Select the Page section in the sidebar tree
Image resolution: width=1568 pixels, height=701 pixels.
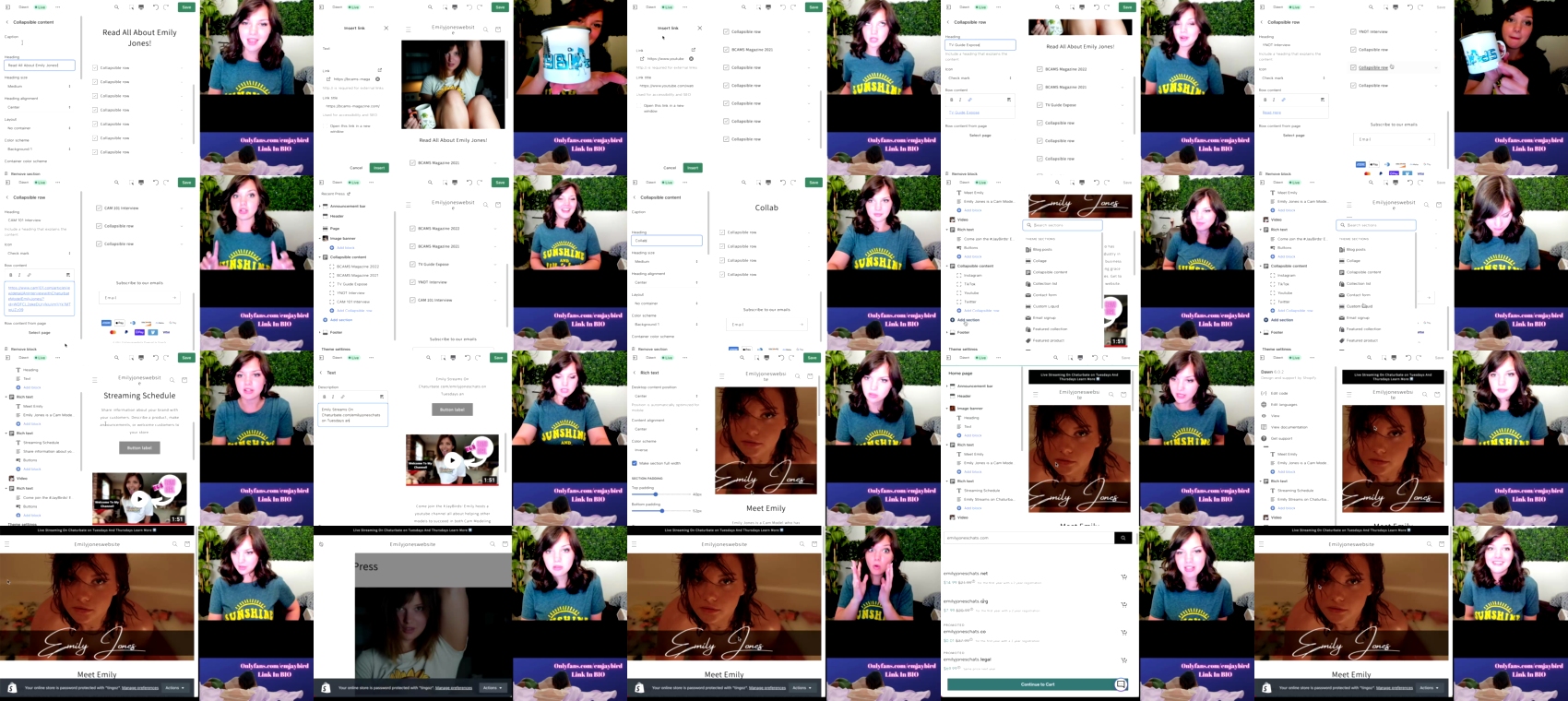[x=335, y=228]
